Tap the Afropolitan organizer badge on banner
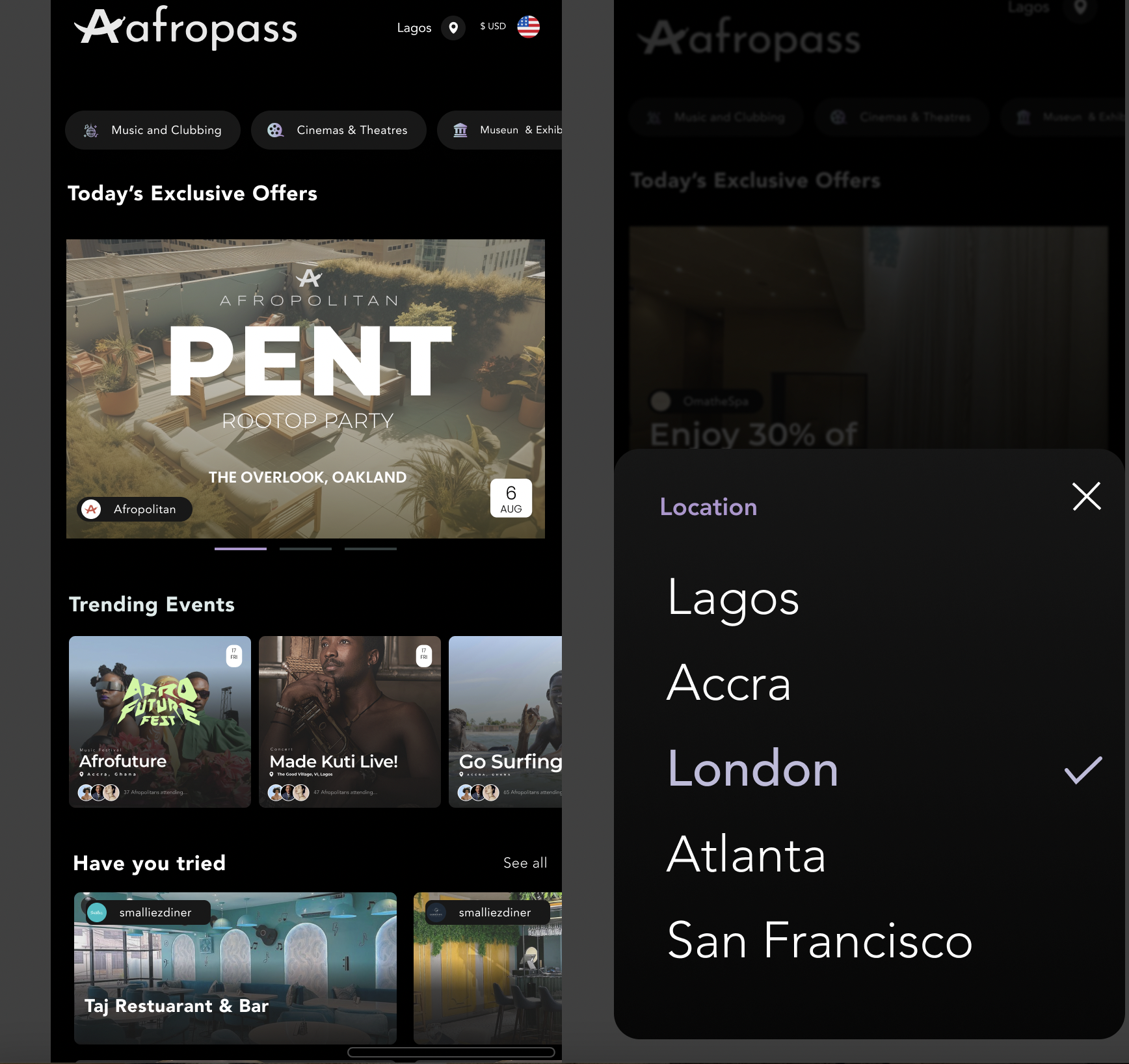1129x1064 pixels. (x=135, y=509)
